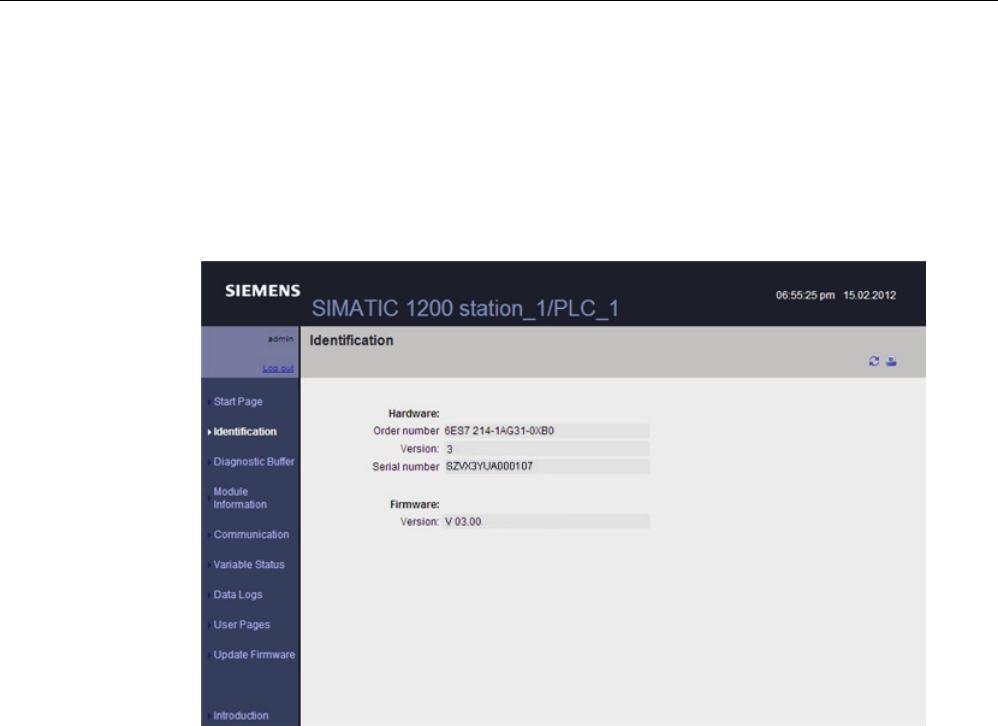Click hardware version field showing 3
The width and height of the screenshot is (998, 726).
(x=546, y=449)
